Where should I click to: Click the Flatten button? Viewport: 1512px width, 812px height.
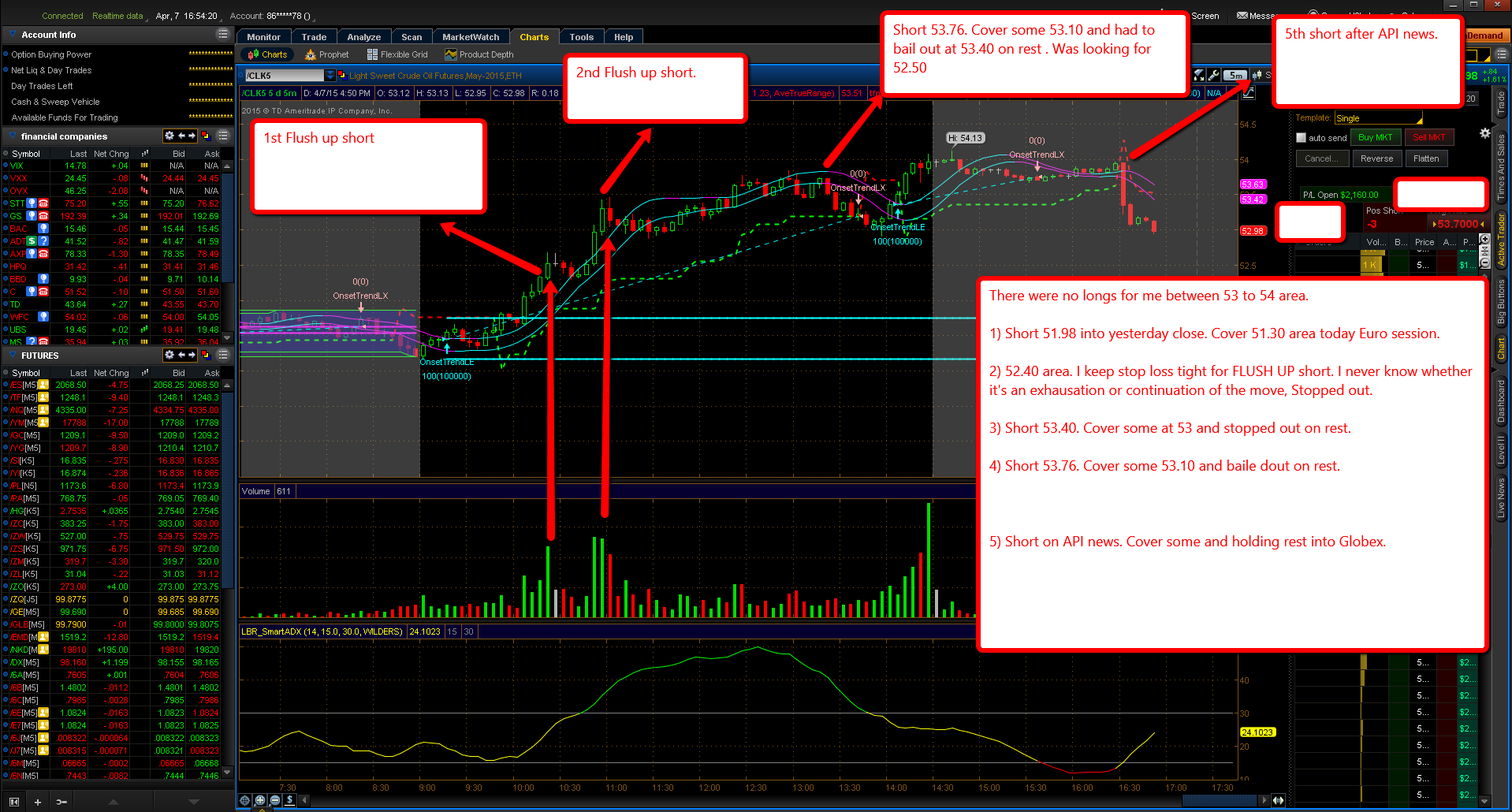click(x=1426, y=158)
